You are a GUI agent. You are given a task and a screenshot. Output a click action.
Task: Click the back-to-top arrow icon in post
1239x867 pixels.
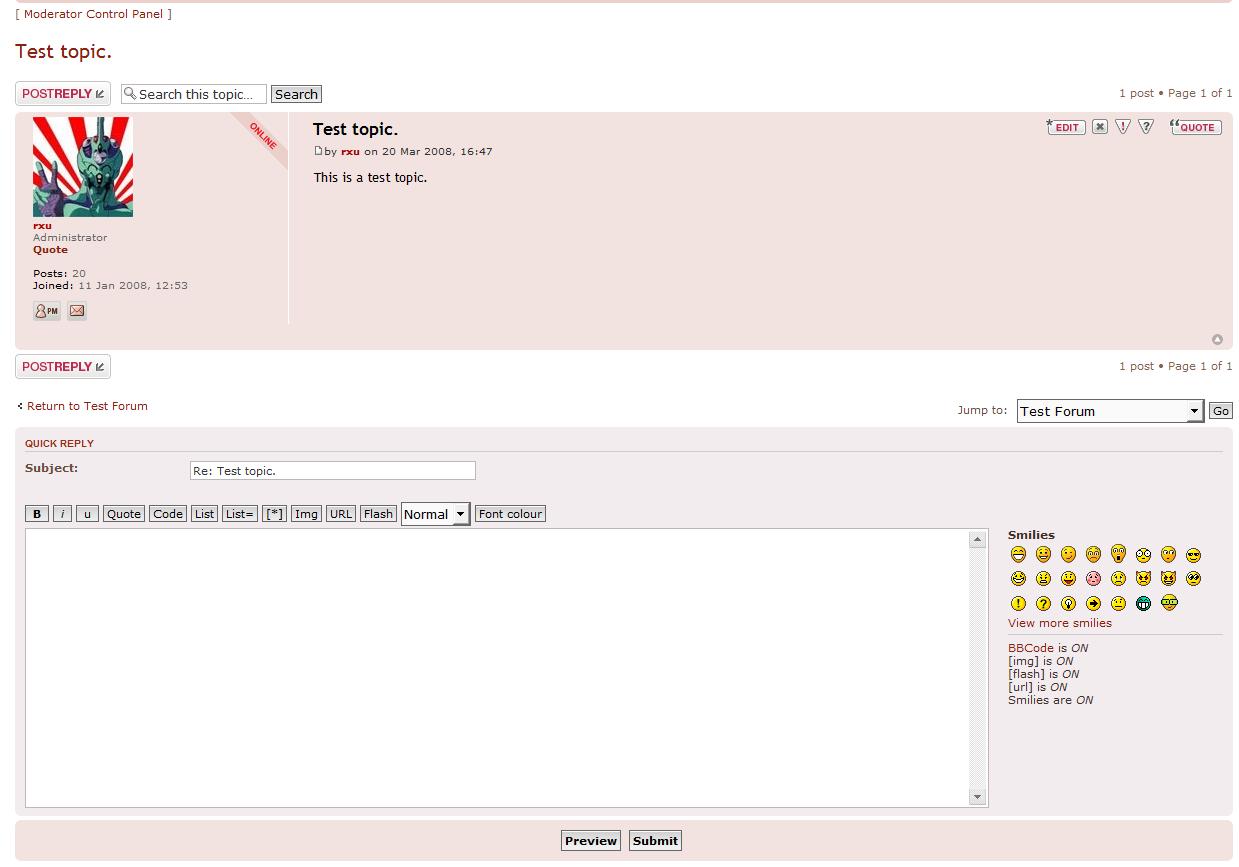[1217, 340]
